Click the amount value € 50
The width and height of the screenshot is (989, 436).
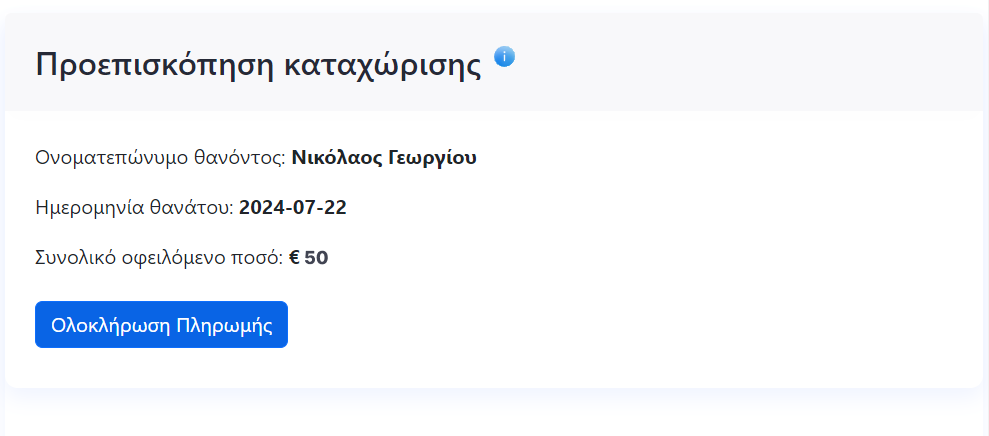(x=308, y=258)
